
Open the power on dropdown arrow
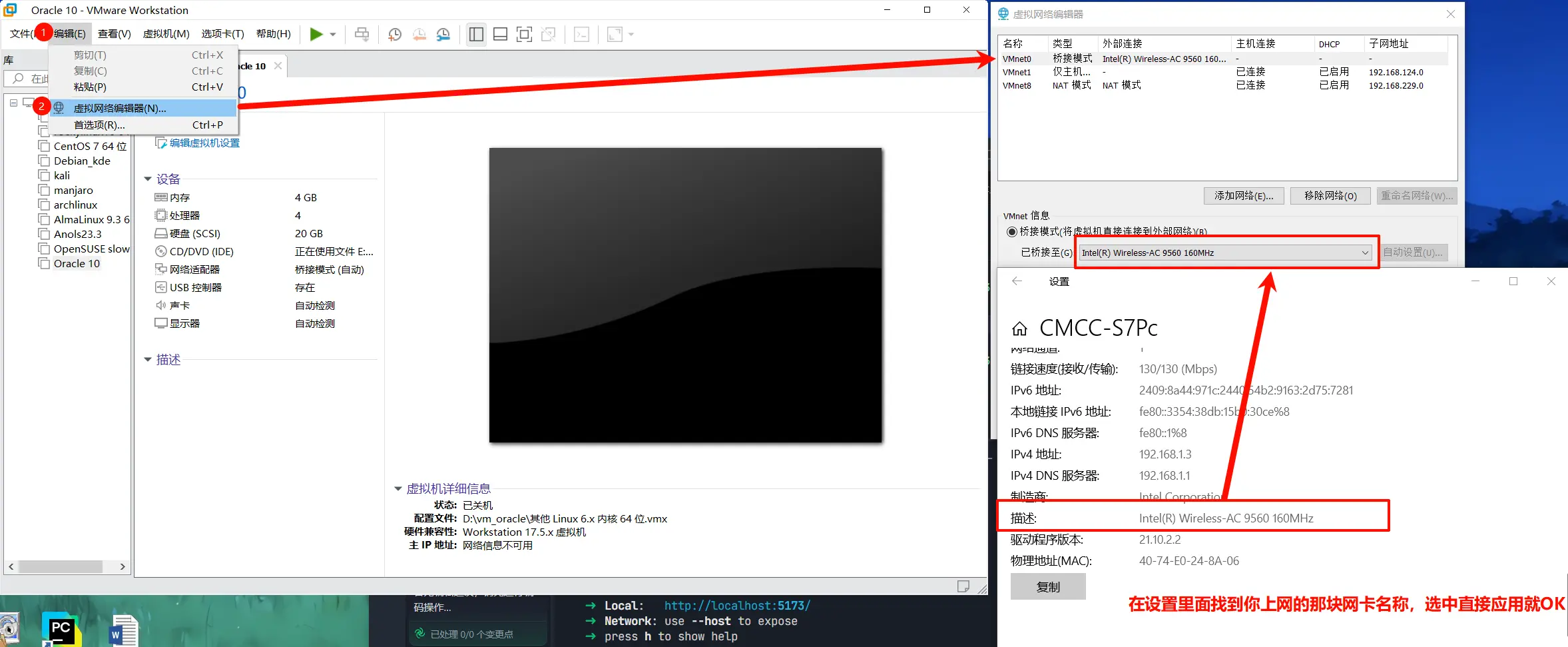pyautogui.click(x=333, y=34)
